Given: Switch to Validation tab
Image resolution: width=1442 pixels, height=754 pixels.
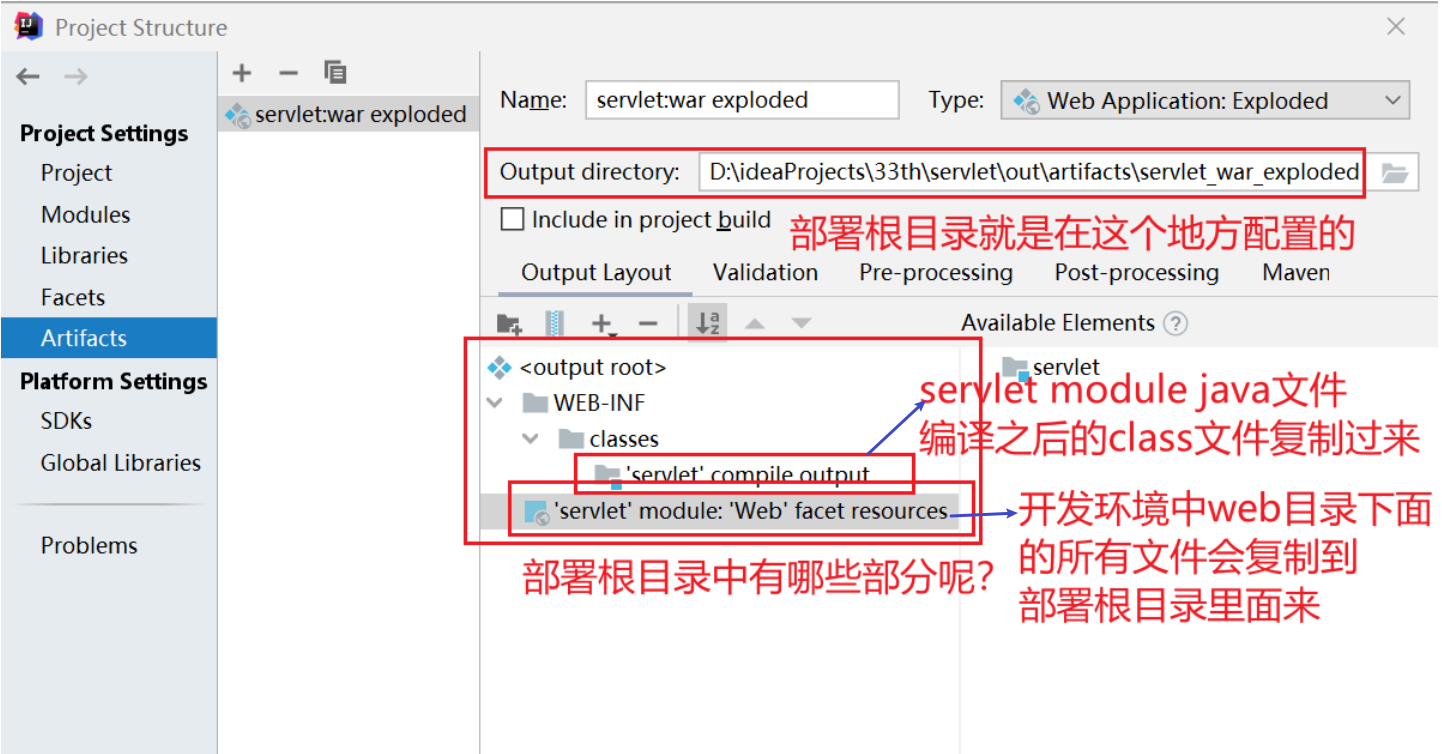Looking at the screenshot, I should (765, 273).
